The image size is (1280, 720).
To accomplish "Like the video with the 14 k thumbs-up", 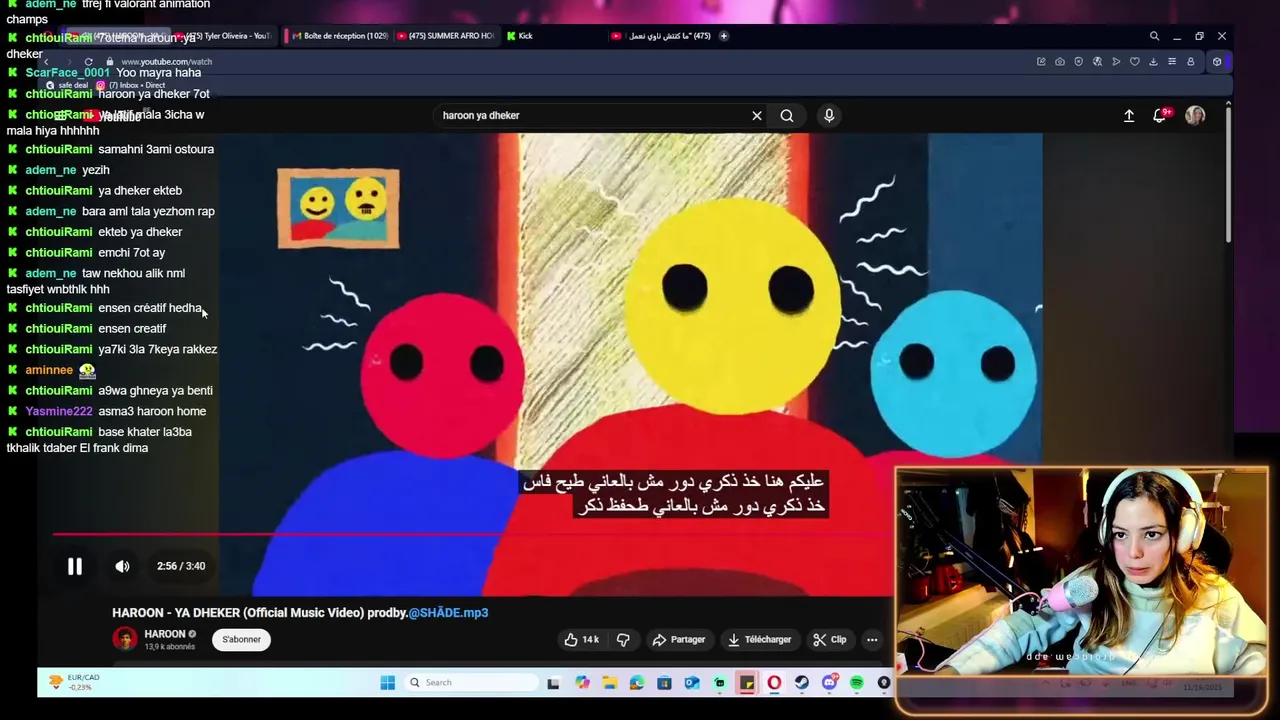I will 582,640.
